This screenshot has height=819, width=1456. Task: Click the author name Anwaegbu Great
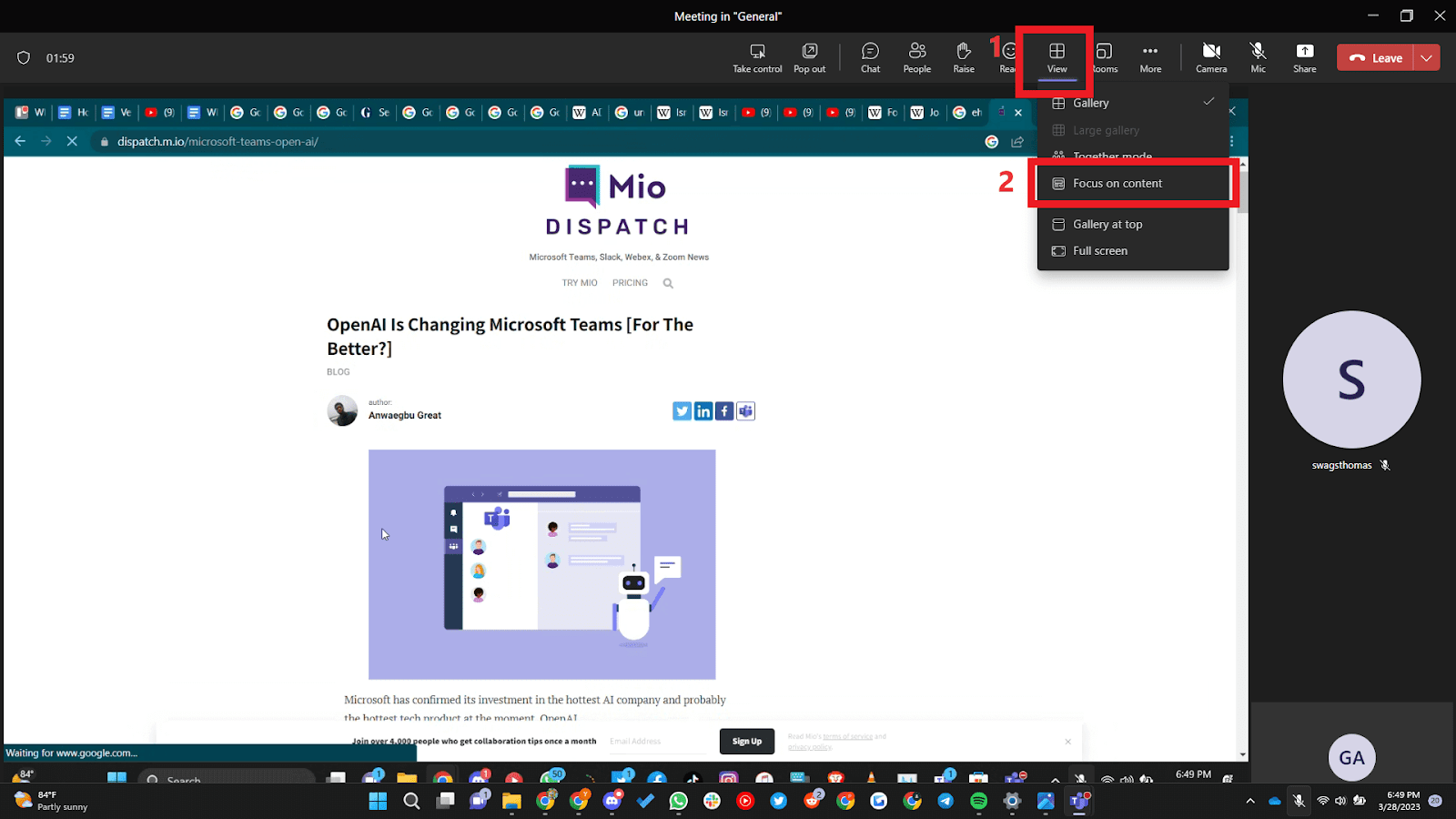pos(404,415)
